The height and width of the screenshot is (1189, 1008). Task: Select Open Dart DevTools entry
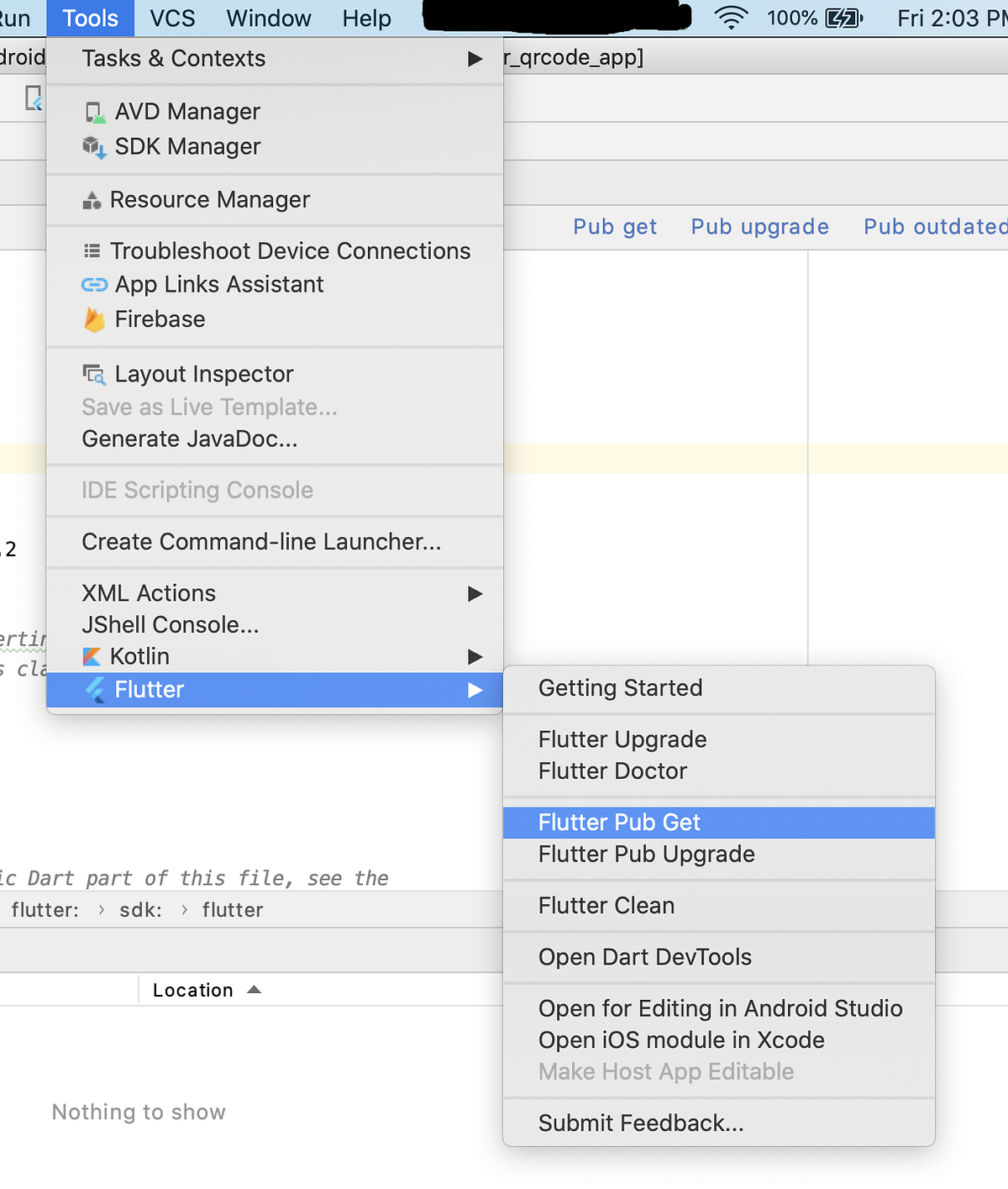coord(719,957)
